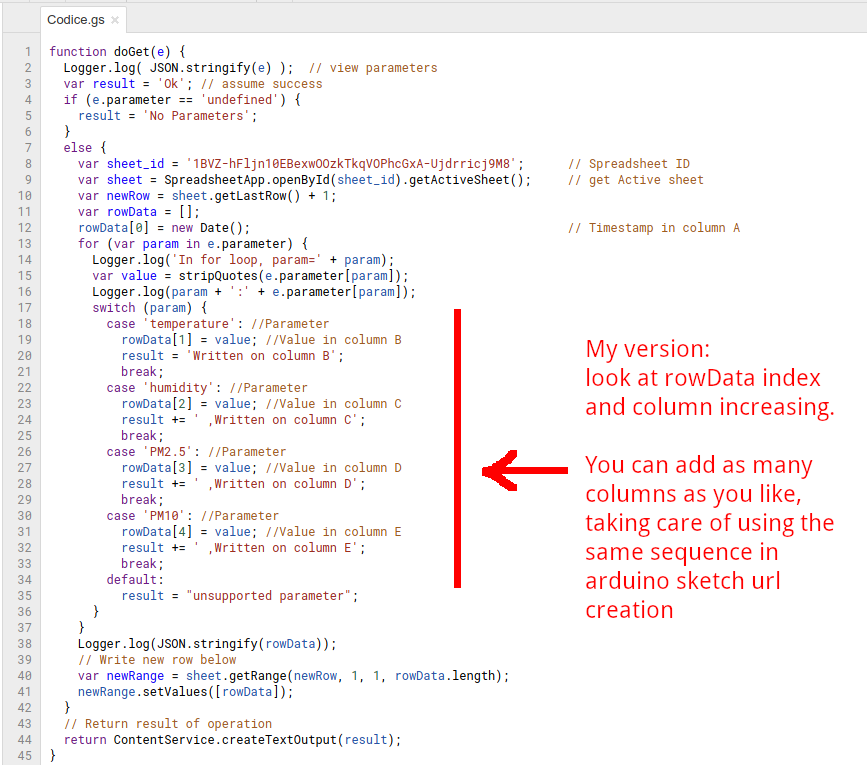This screenshot has height=765, width=867.
Task: Click '// Return result of operation' comment
Action: click(168, 725)
